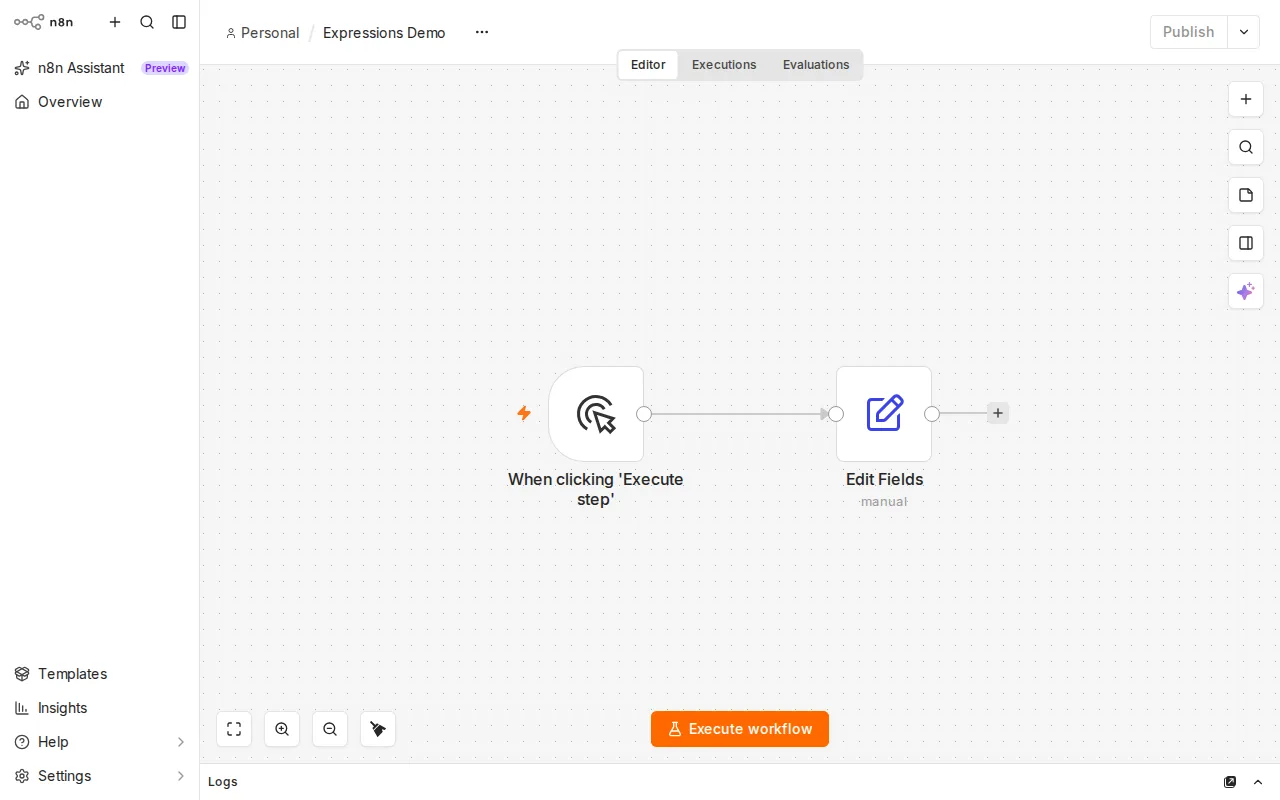
Task: Pop out the Logs panel
Action: point(1230,782)
